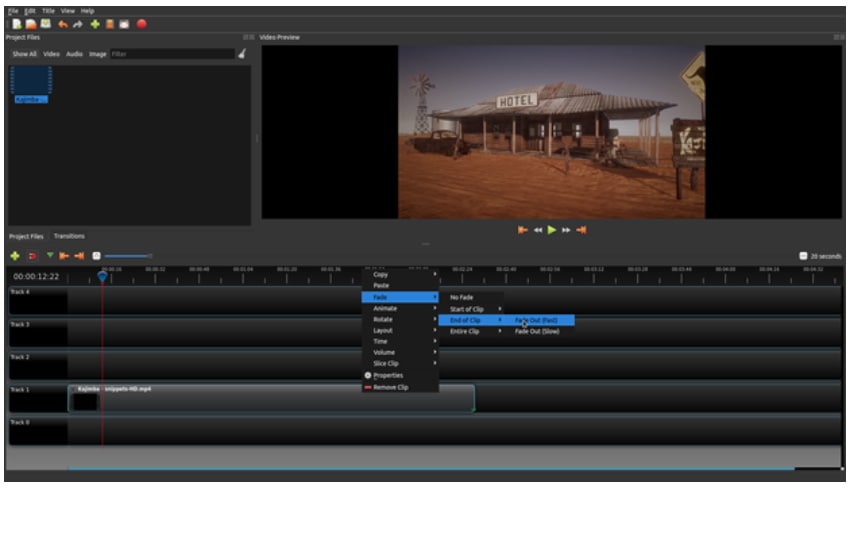Click the 00:00:12:22 timecode display
This screenshot has height=538, width=852.
coord(36,277)
